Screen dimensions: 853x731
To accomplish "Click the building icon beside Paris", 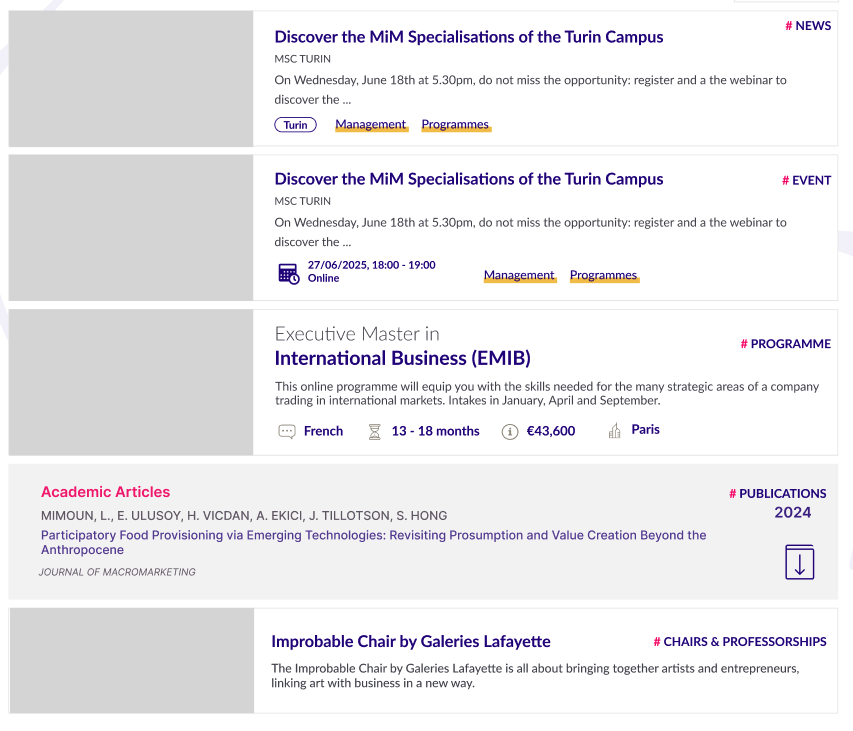I will coord(614,430).
